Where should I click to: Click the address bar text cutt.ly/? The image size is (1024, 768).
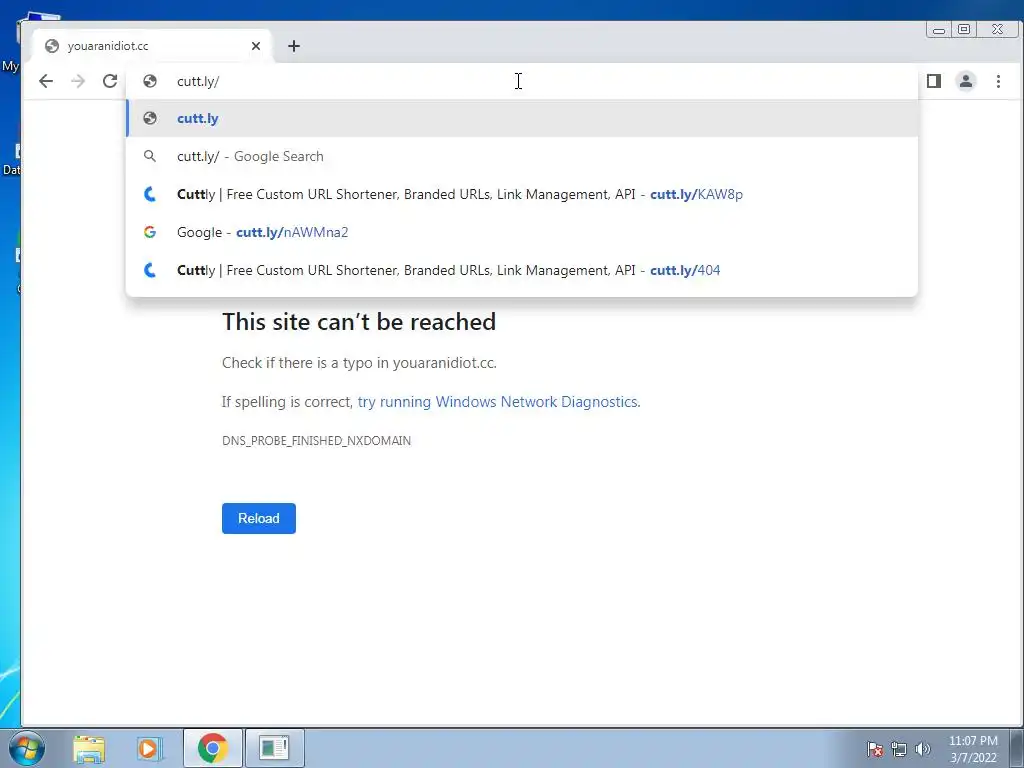[x=198, y=81]
